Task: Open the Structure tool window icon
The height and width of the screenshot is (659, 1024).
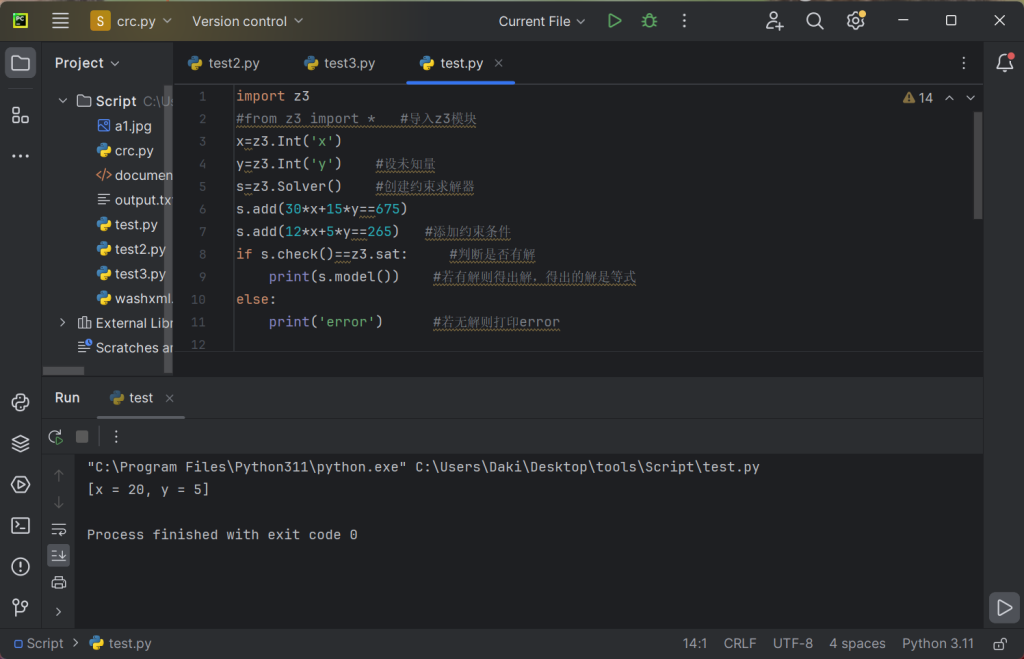Action: point(20,115)
